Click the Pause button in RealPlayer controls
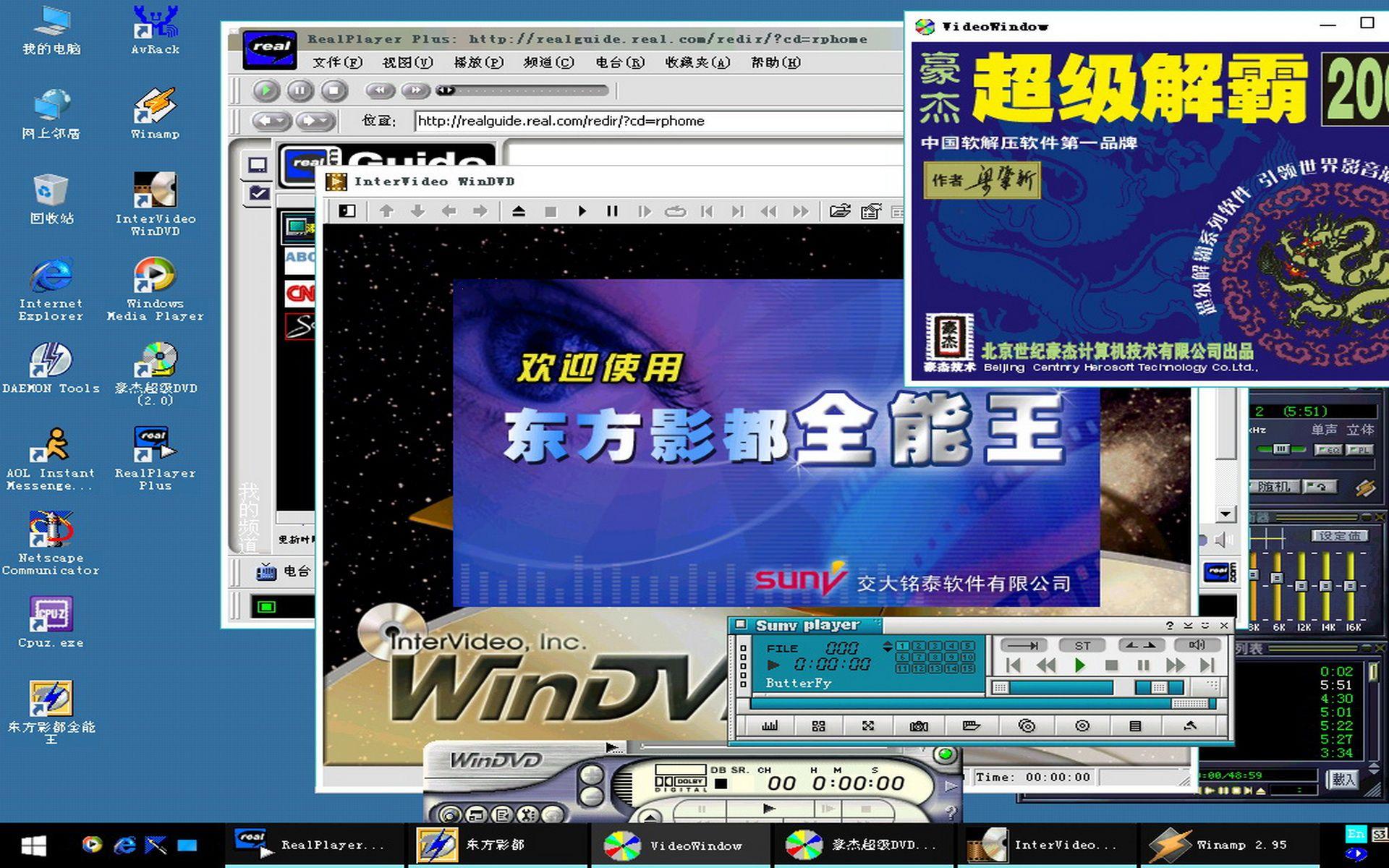The width and height of the screenshot is (1389, 868). tap(300, 90)
